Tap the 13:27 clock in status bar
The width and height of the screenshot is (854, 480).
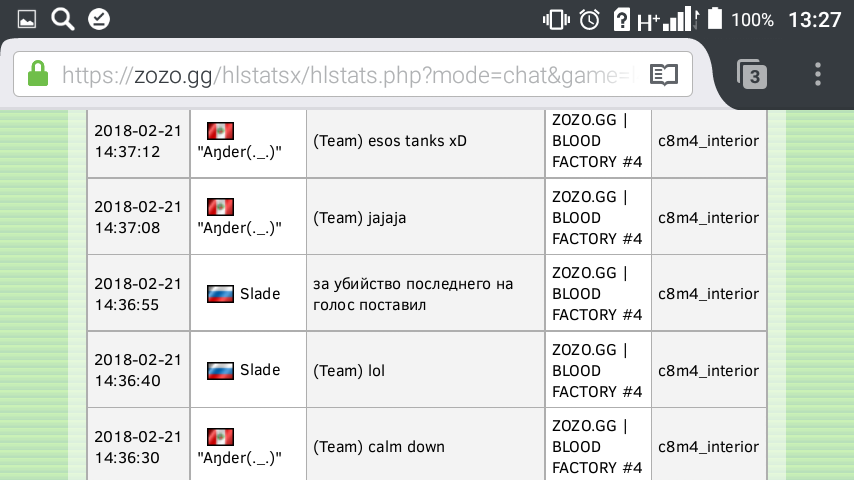[x=814, y=19]
